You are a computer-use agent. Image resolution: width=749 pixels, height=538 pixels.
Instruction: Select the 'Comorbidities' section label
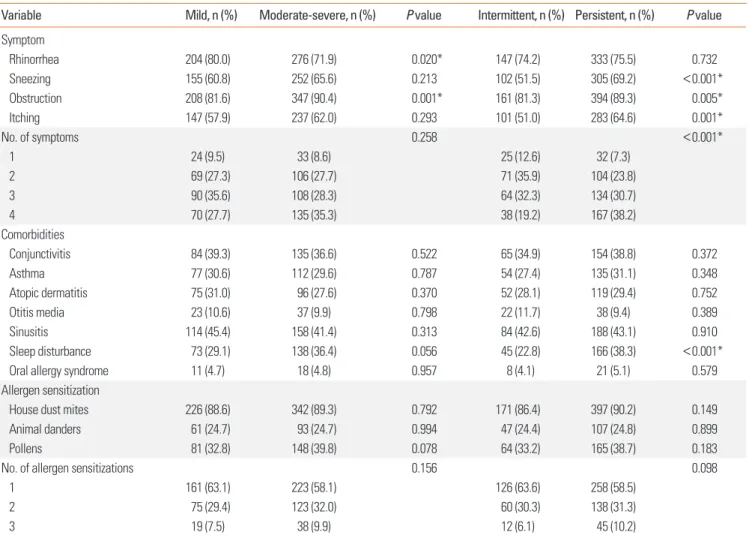pyautogui.click(x=33, y=235)
